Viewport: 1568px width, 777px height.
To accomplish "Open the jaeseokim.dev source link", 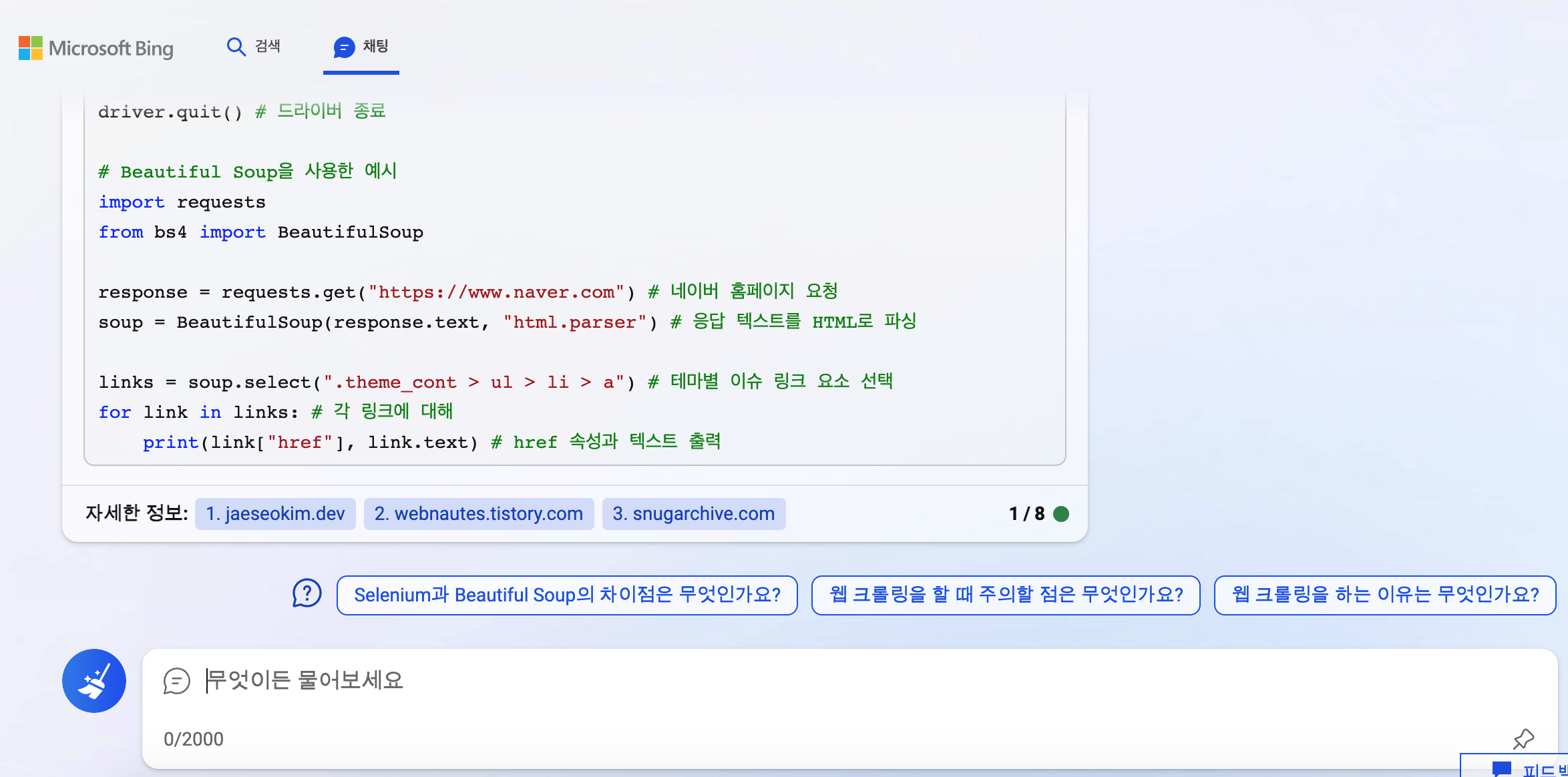I will tap(275, 513).
